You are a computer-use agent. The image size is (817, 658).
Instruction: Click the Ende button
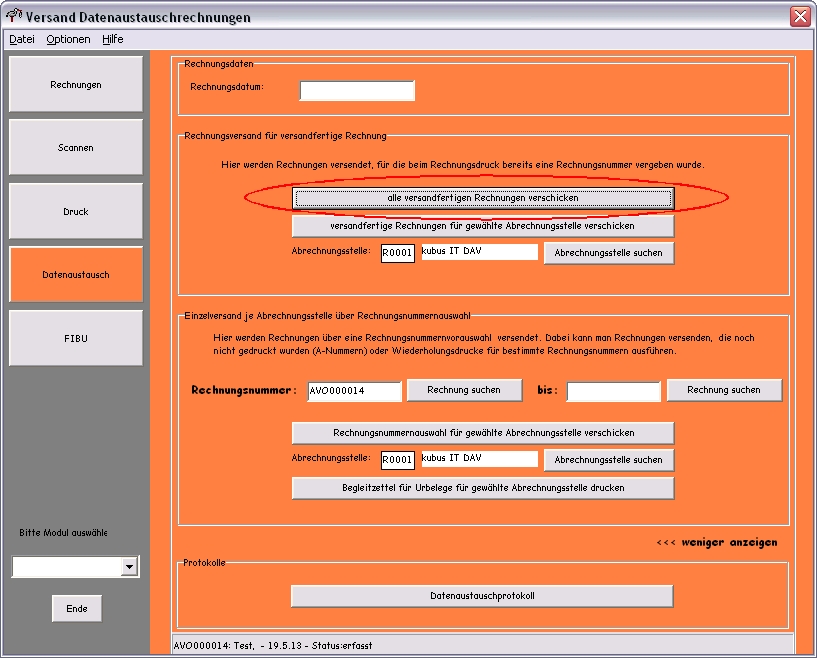(x=77, y=609)
